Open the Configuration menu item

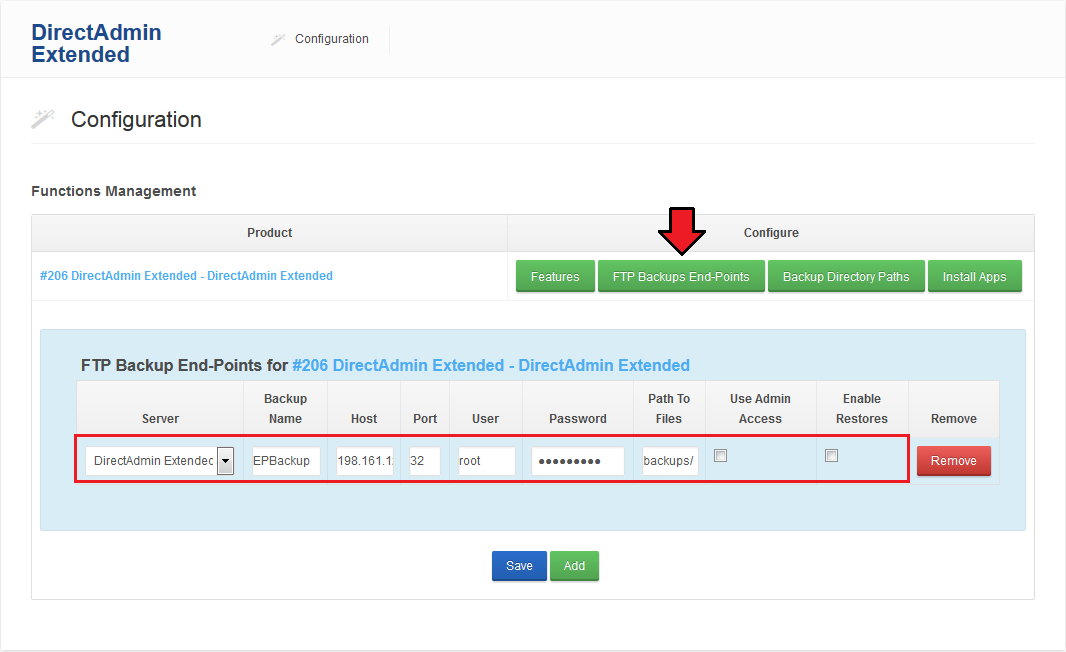click(x=331, y=39)
